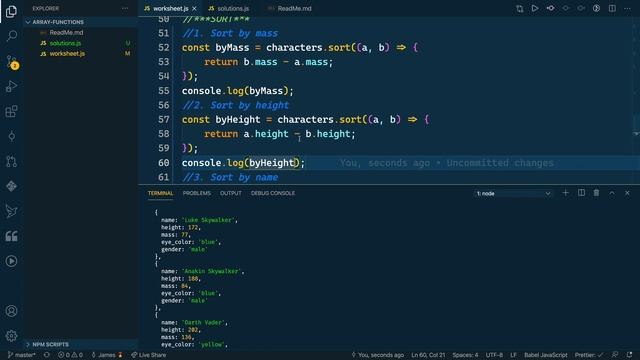Open the notifications bell in status bar

629,355
